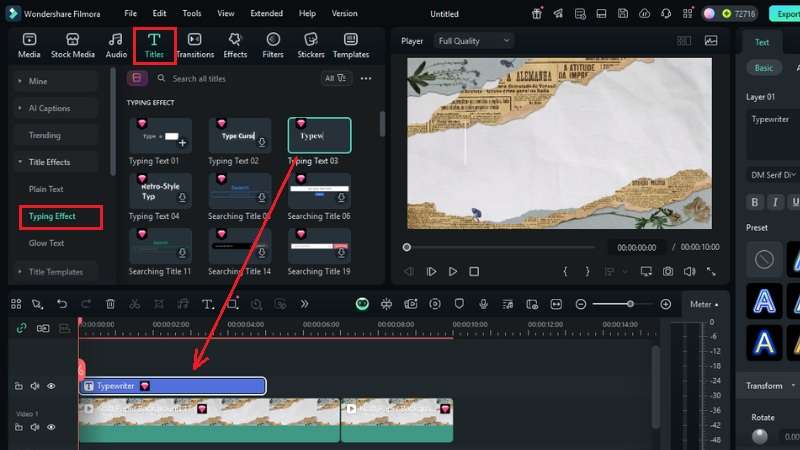
Task: Lock the Typewriter title track
Action: pos(18,386)
